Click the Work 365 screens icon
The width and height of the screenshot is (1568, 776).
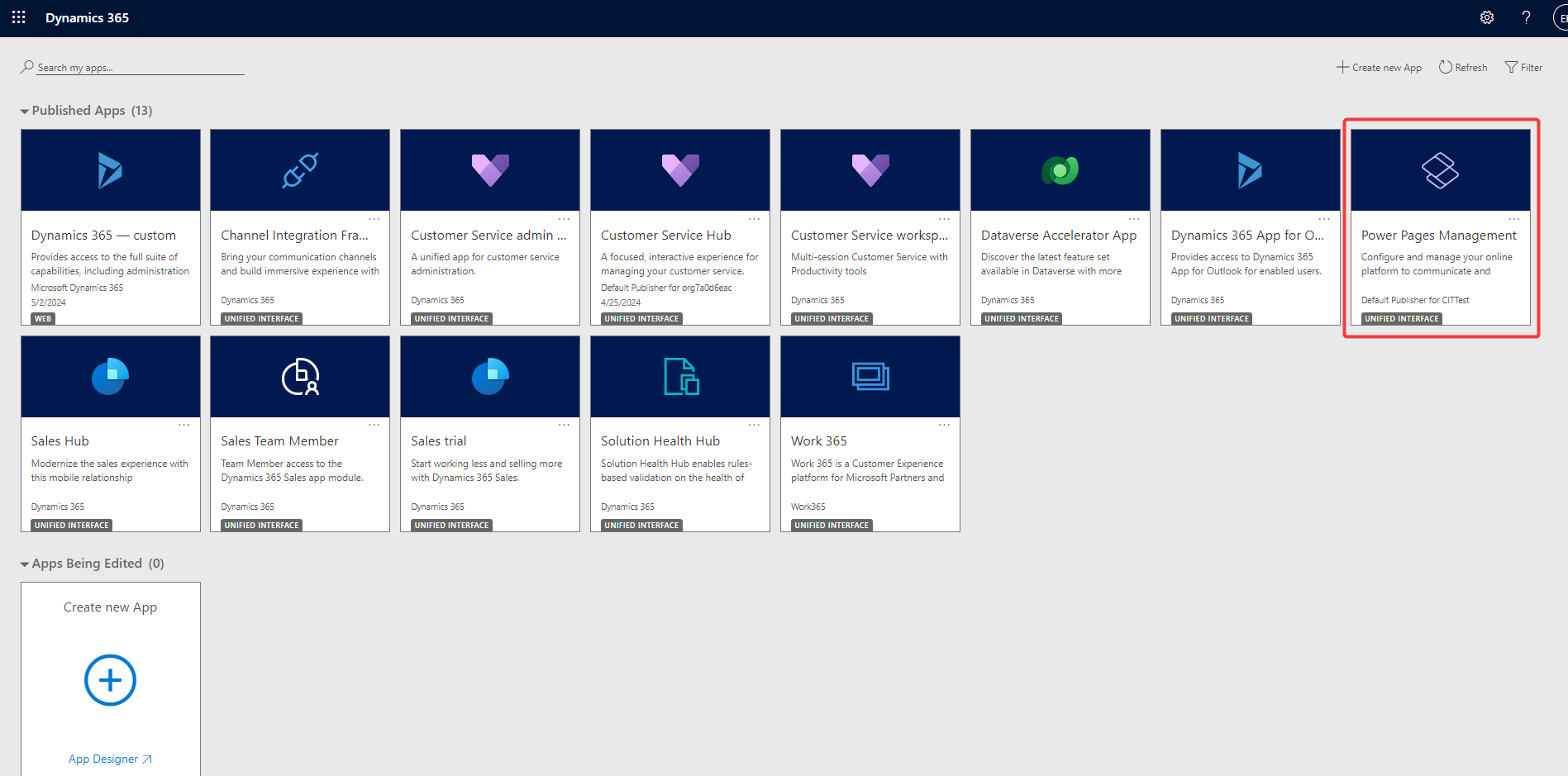870,377
